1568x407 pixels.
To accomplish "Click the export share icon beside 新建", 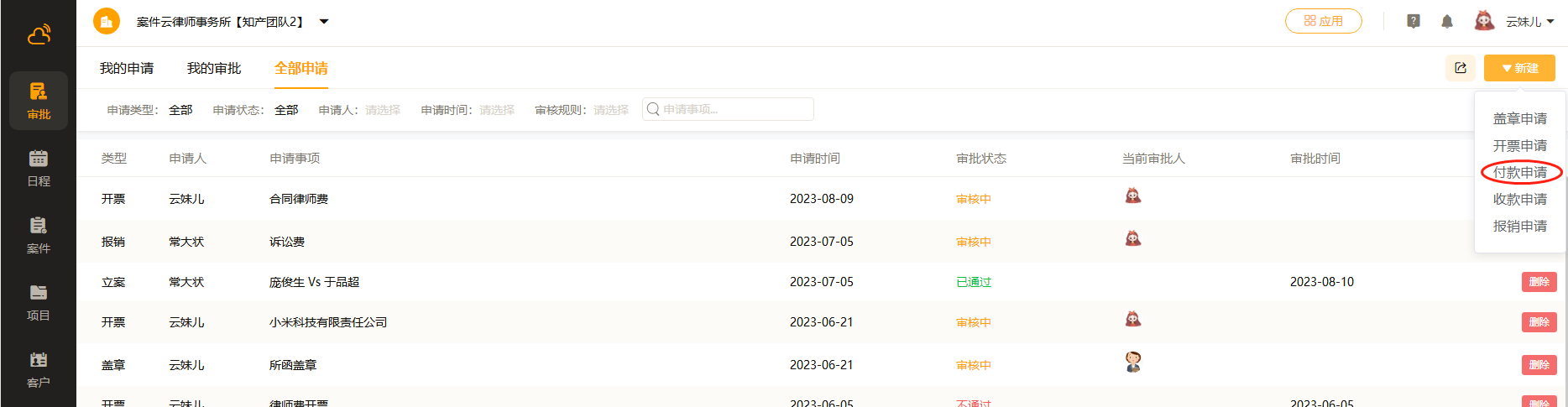I will point(1461,68).
